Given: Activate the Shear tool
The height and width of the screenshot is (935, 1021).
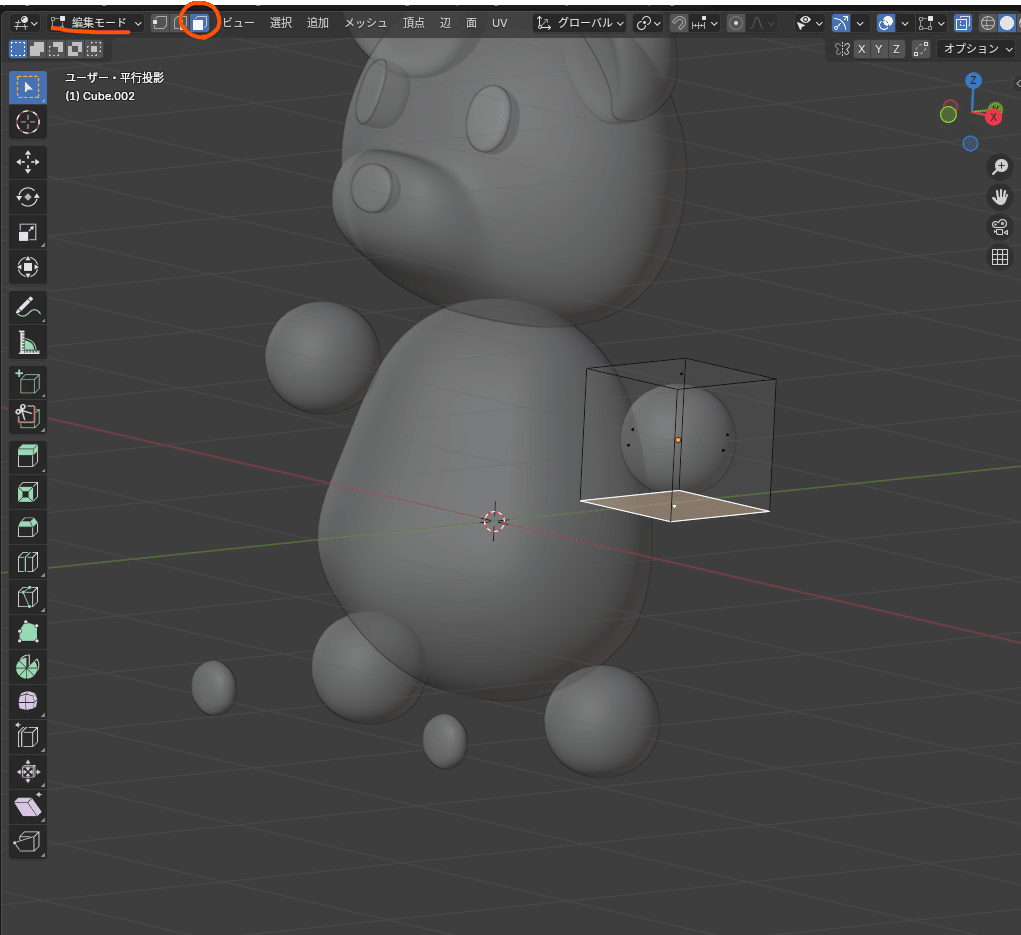Looking at the screenshot, I should [27, 807].
